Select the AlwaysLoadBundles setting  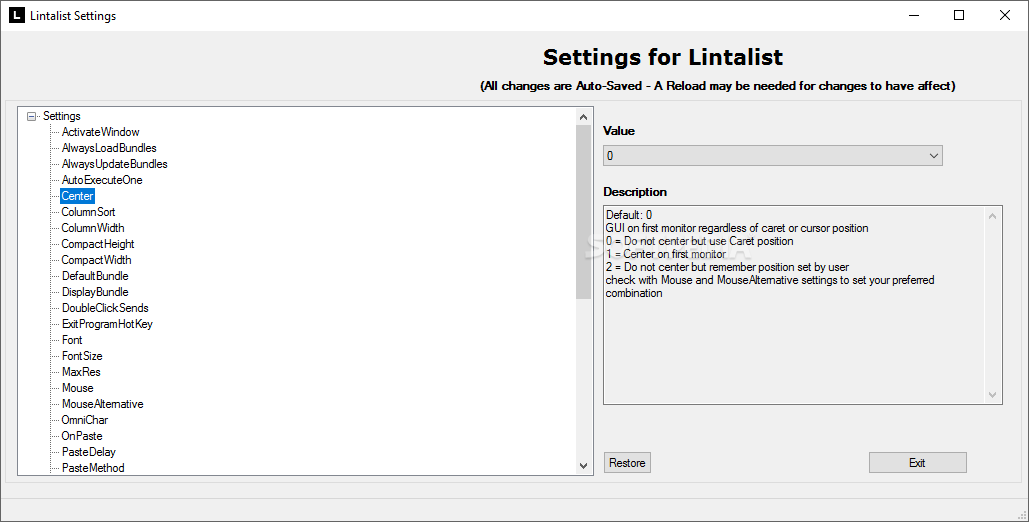[x=109, y=148]
